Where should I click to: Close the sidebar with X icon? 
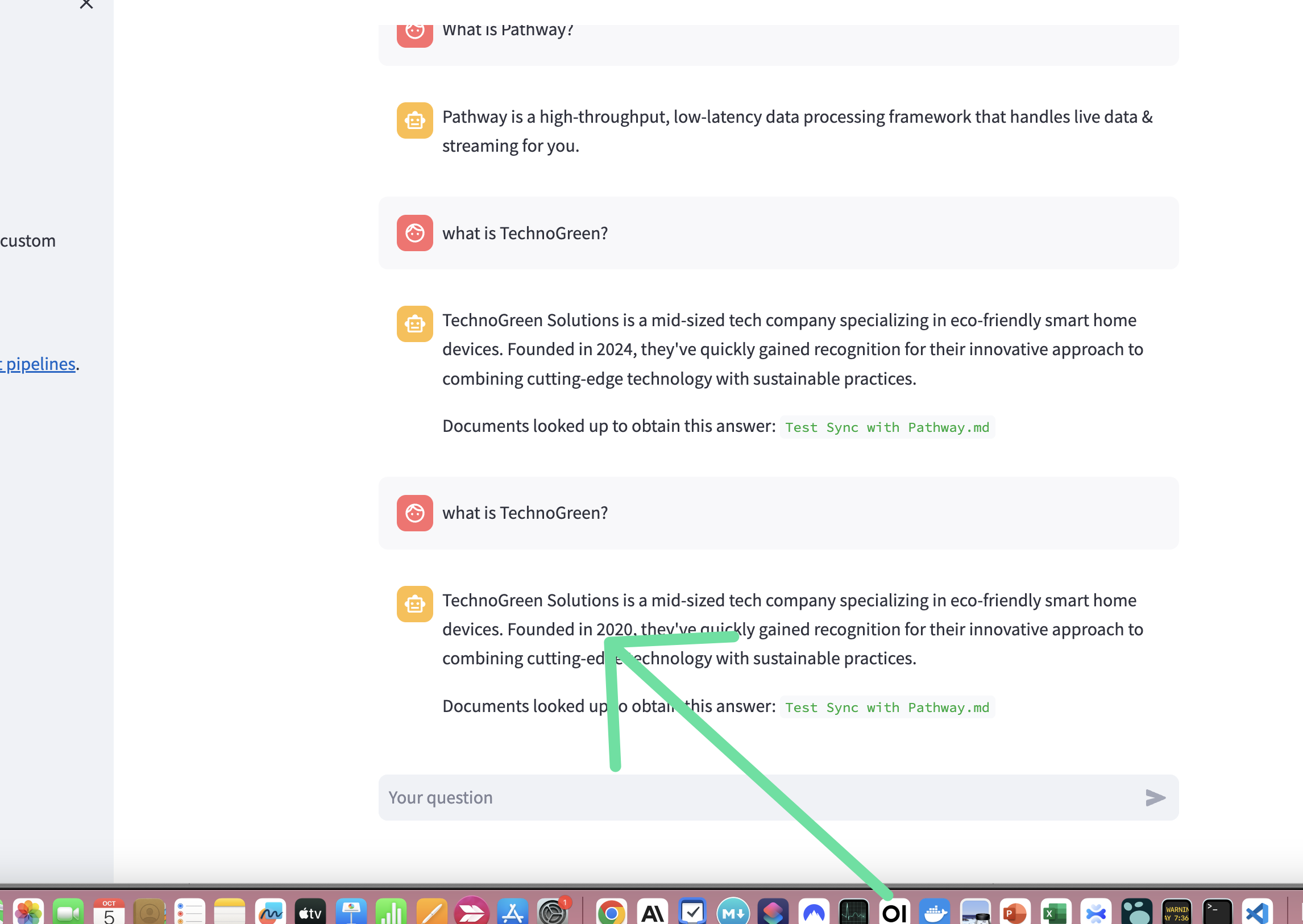pyautogui.click(x=86, y=5)
